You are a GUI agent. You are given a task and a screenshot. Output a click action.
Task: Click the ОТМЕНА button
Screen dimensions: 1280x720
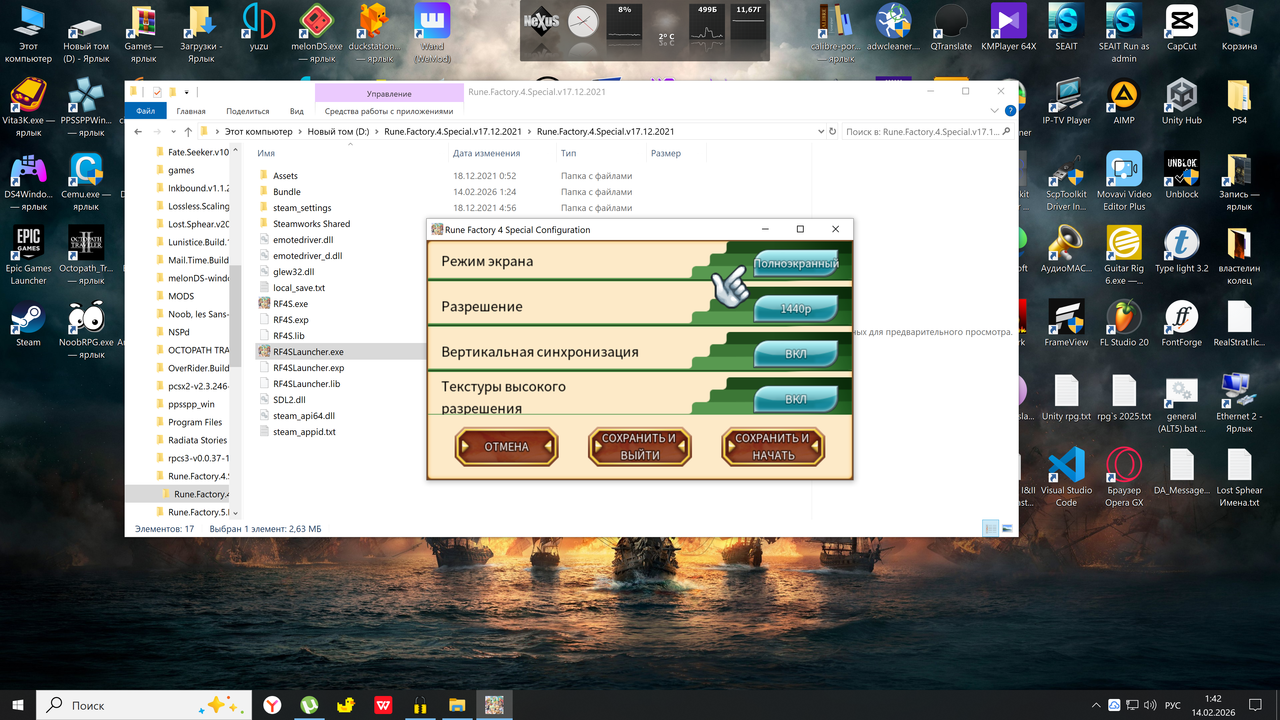[x=506, y=446]
